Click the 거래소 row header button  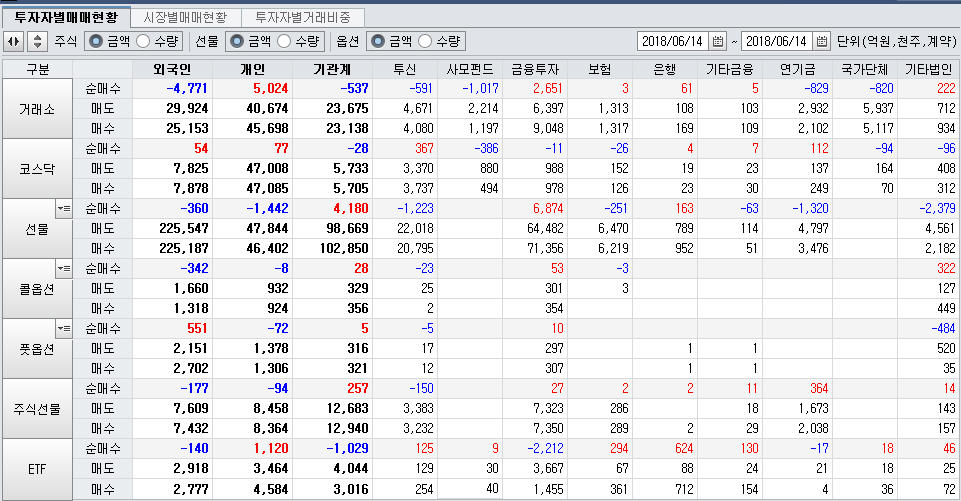pos(37,109)
